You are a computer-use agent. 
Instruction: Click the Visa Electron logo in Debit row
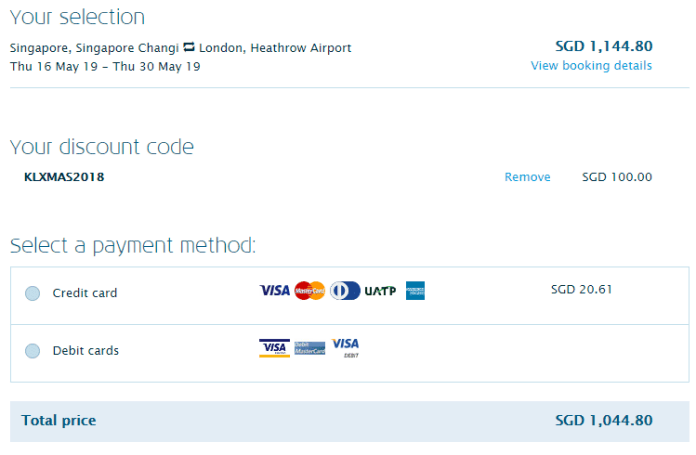click(x=275, y=348)
